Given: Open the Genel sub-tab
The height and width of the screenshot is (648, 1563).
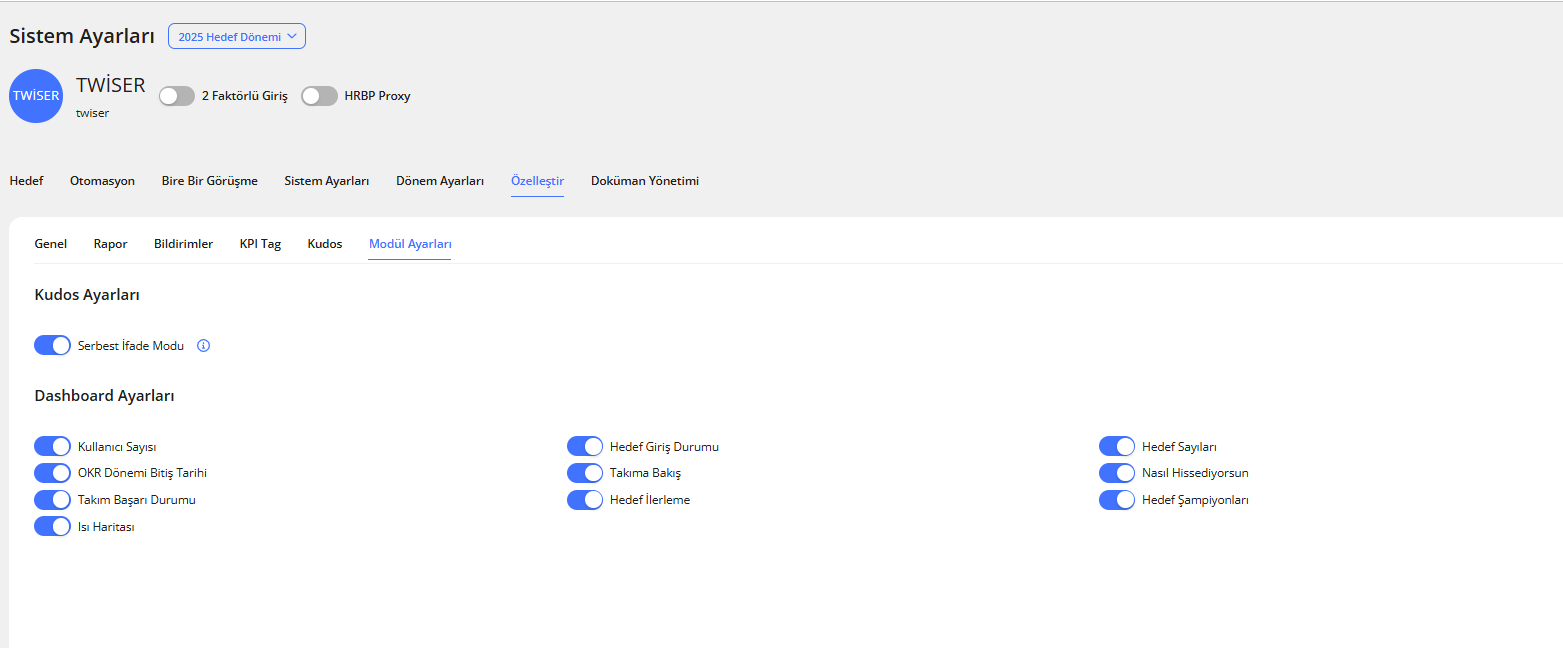Looking at the screenshot, I should pyautogui.click(x=51, y=244).
